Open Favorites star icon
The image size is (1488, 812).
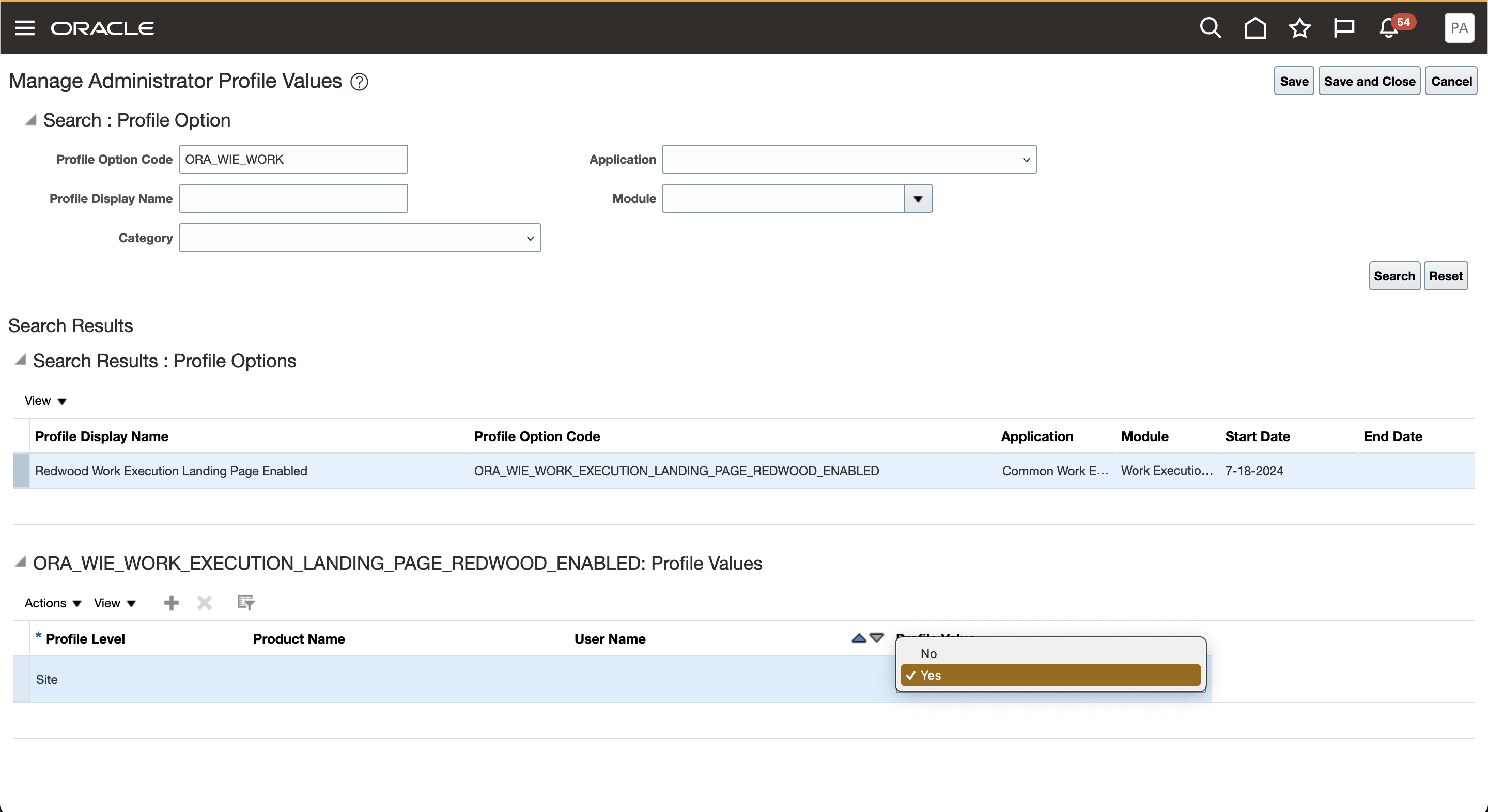click(1300, 28)
